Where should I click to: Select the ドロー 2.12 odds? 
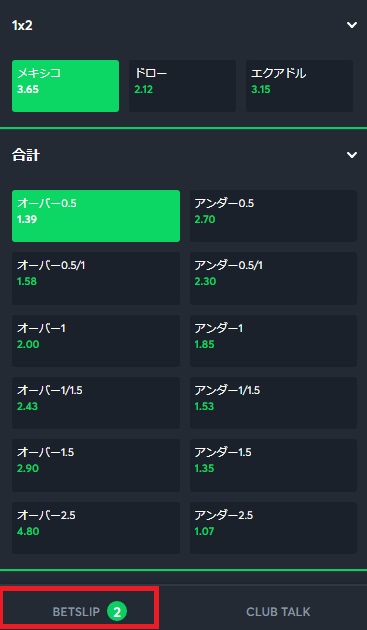pyautogui.click(x=182, y=86)
